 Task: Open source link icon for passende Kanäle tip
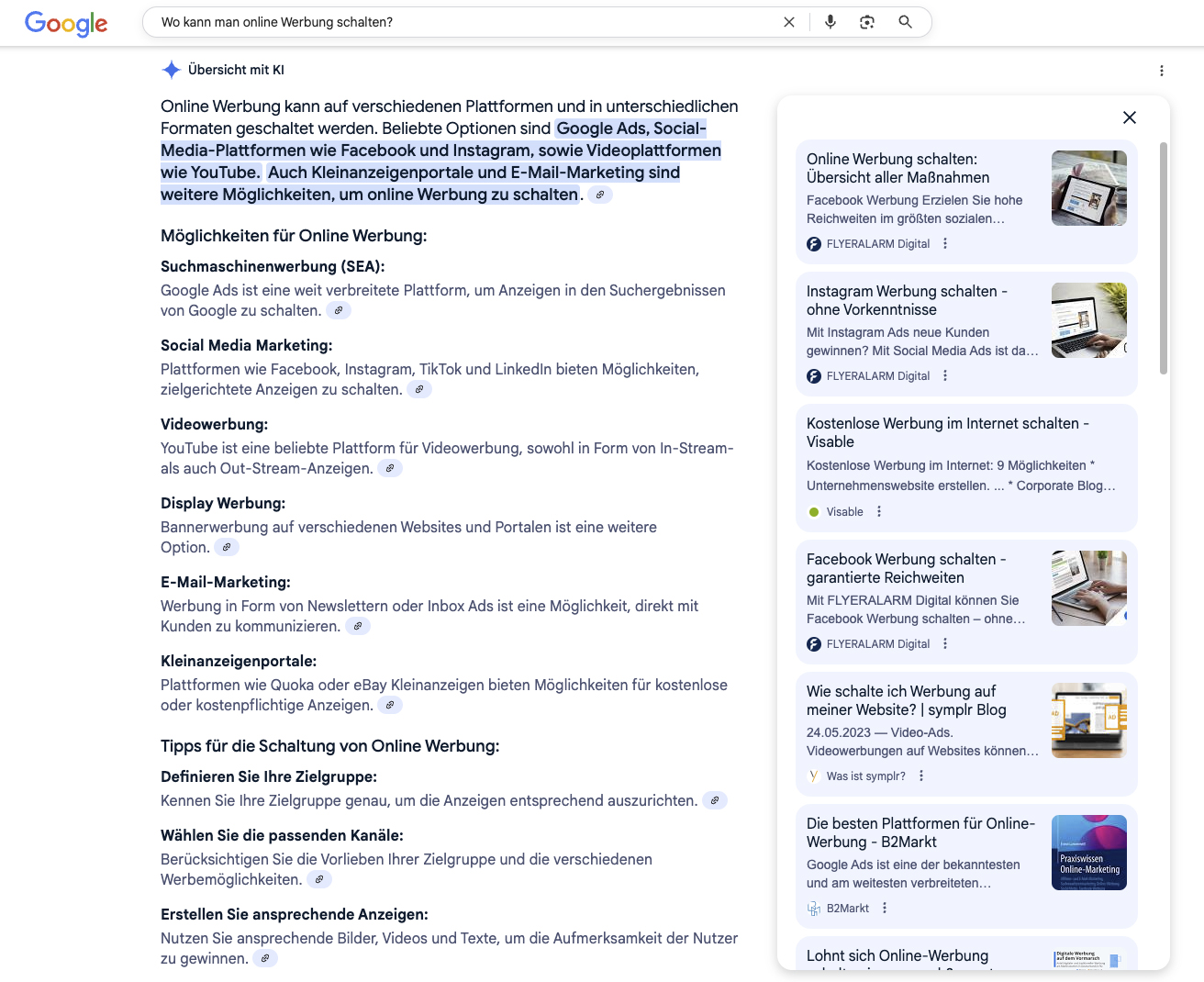tap(319, 879)
